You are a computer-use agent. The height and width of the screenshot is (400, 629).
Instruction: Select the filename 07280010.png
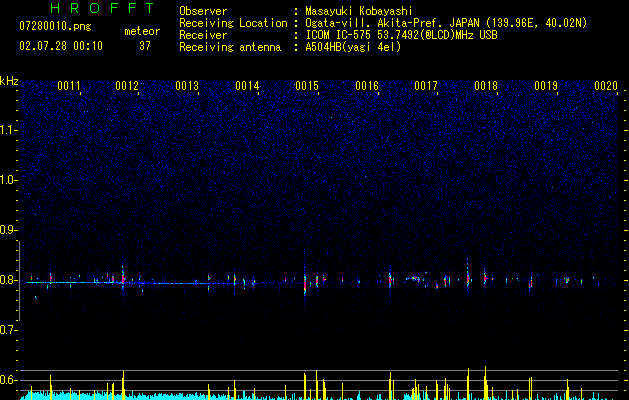coord(55,27)
